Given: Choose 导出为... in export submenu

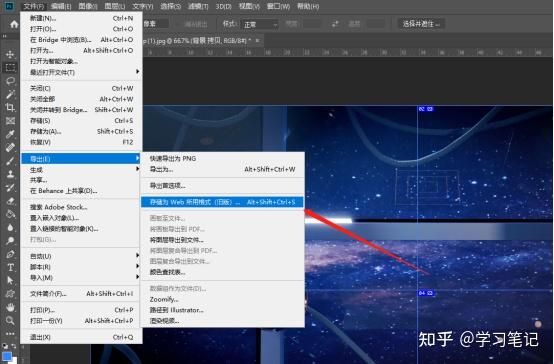Looking at the screenshot, I should click(223, 169).
